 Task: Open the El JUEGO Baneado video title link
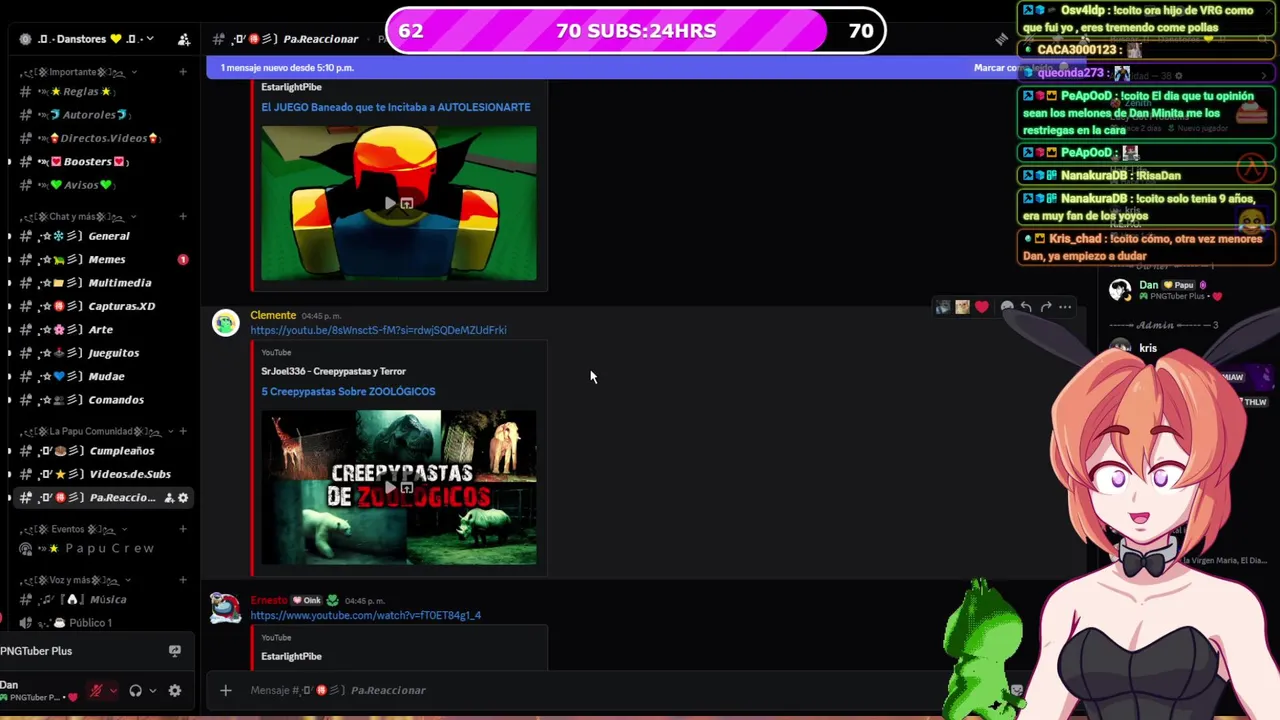(x=396, y=107)
